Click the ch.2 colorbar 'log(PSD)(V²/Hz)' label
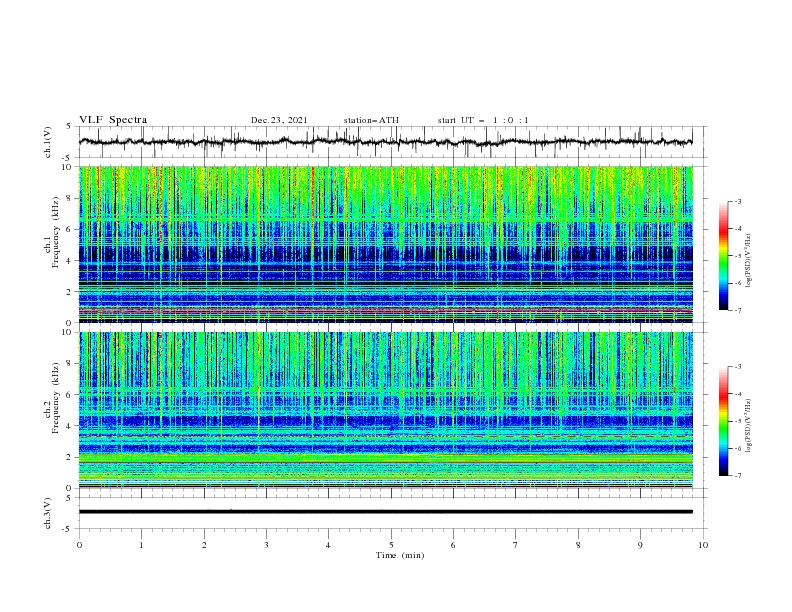 [x=749, y=426]
